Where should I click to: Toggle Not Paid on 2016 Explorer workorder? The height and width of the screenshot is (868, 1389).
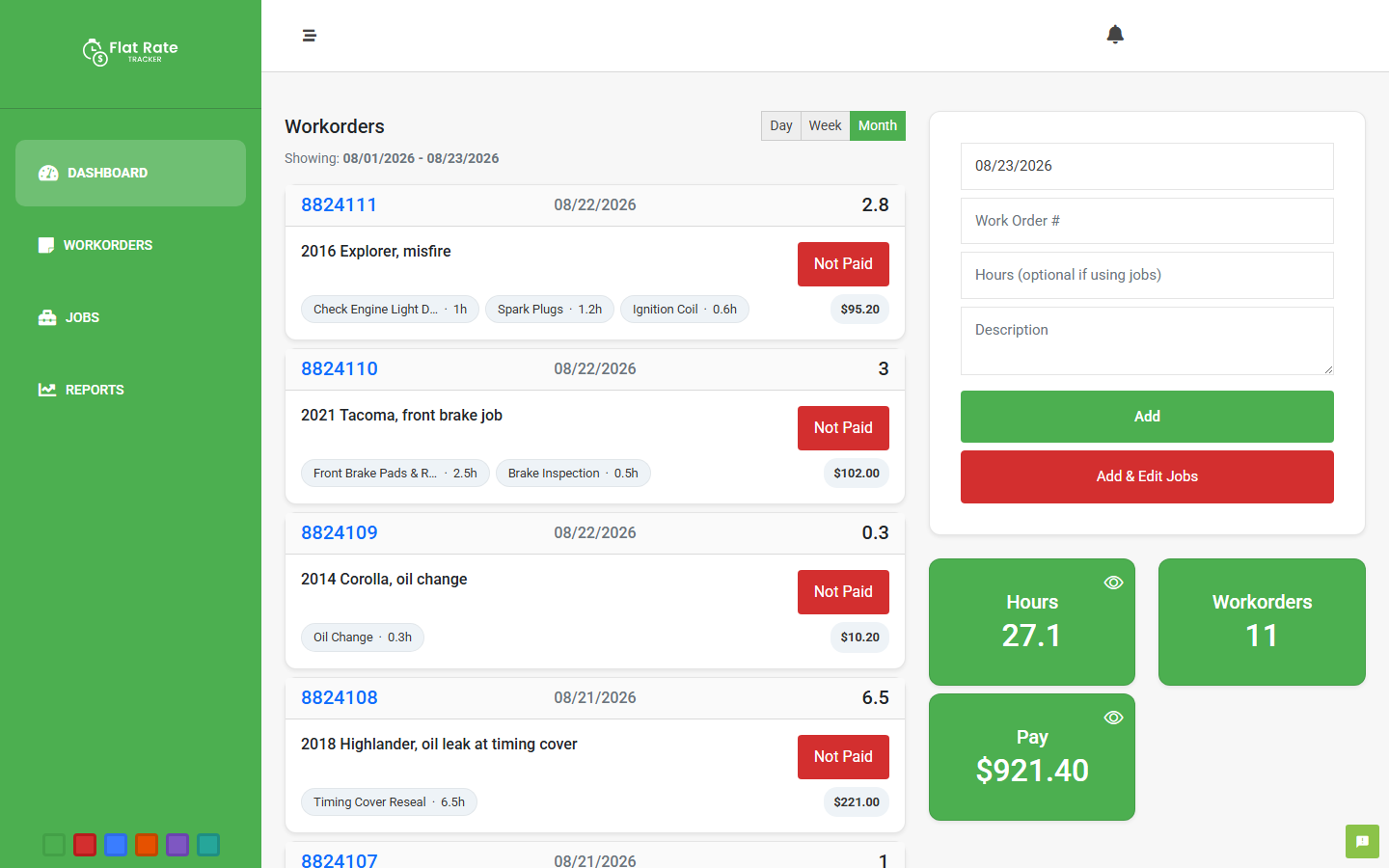click(843, 264)
